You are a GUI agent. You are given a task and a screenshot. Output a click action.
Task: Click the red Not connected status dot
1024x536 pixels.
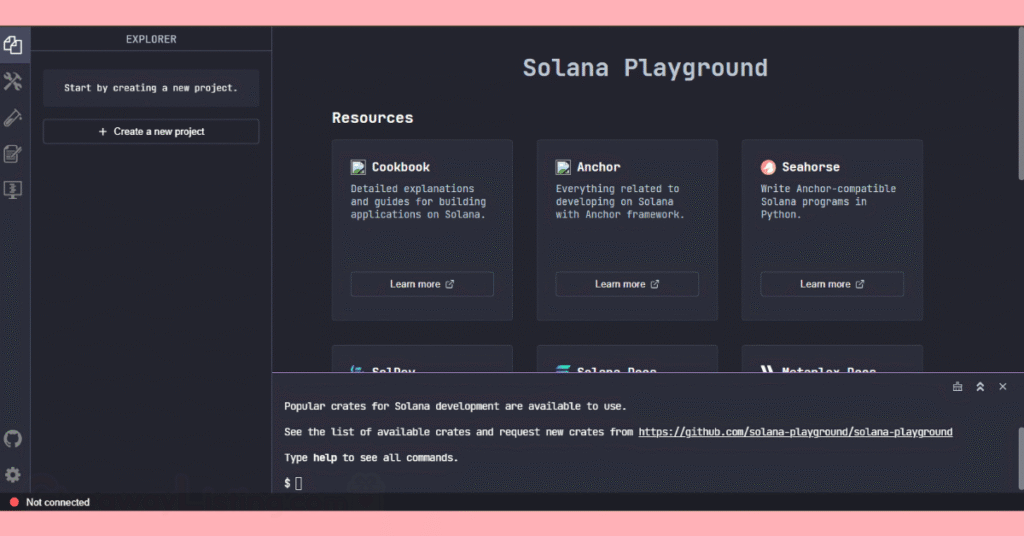[14, 502]
